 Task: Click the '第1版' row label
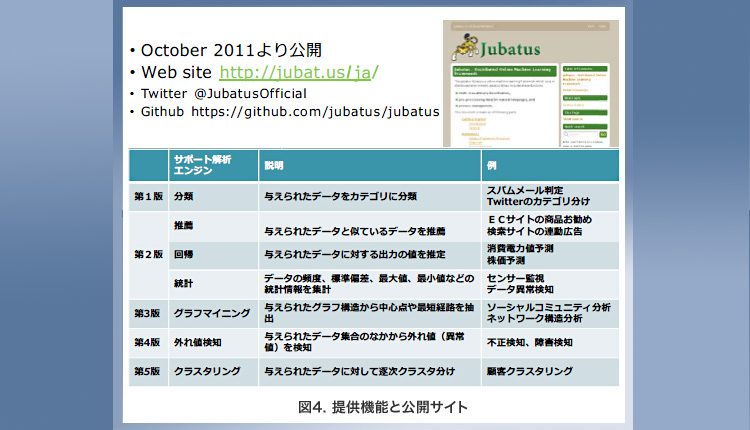pos(148,197)
